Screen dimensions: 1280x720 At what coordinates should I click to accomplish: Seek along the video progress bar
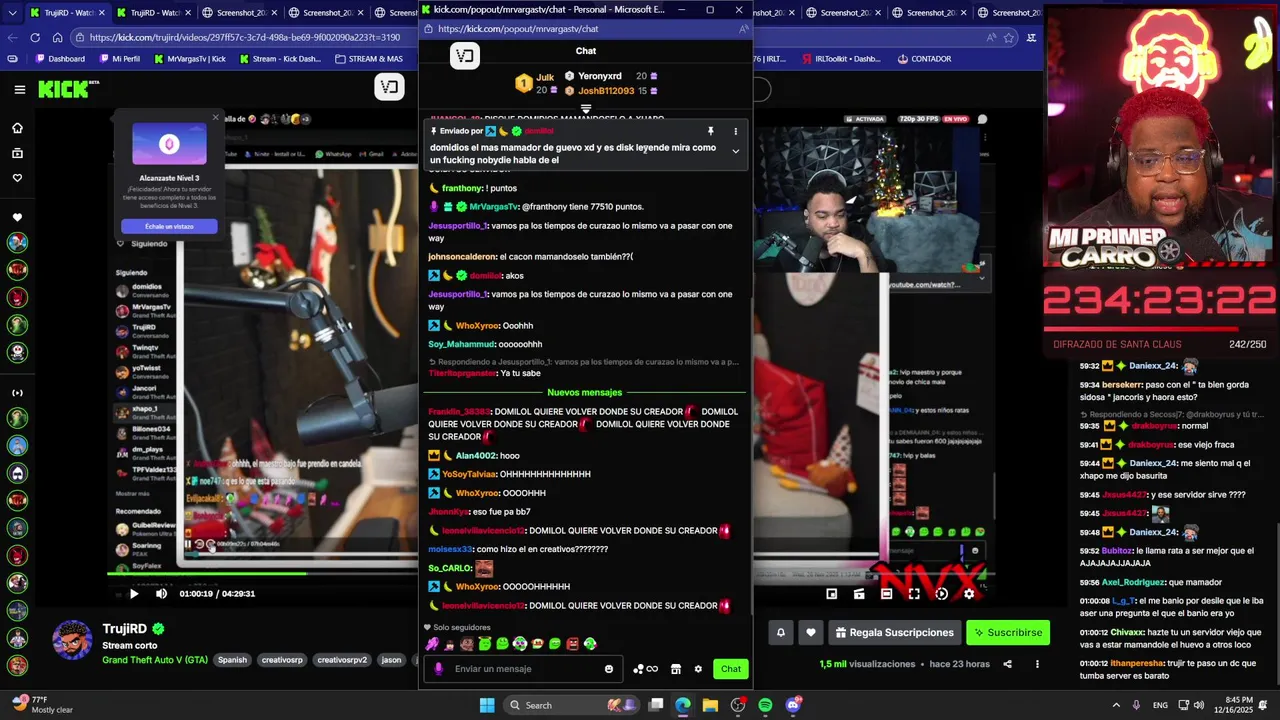pos(263,573)
